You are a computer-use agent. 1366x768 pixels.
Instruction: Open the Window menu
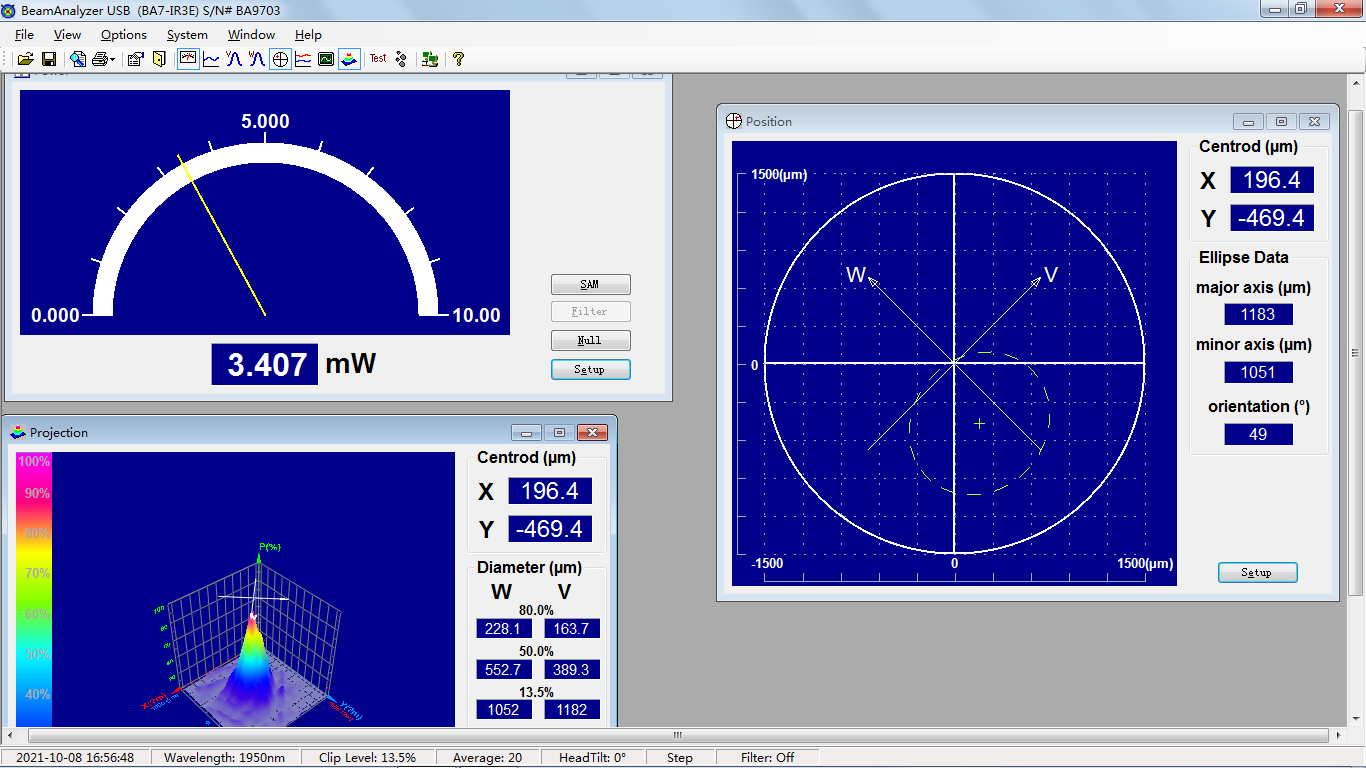click(251, 35)
